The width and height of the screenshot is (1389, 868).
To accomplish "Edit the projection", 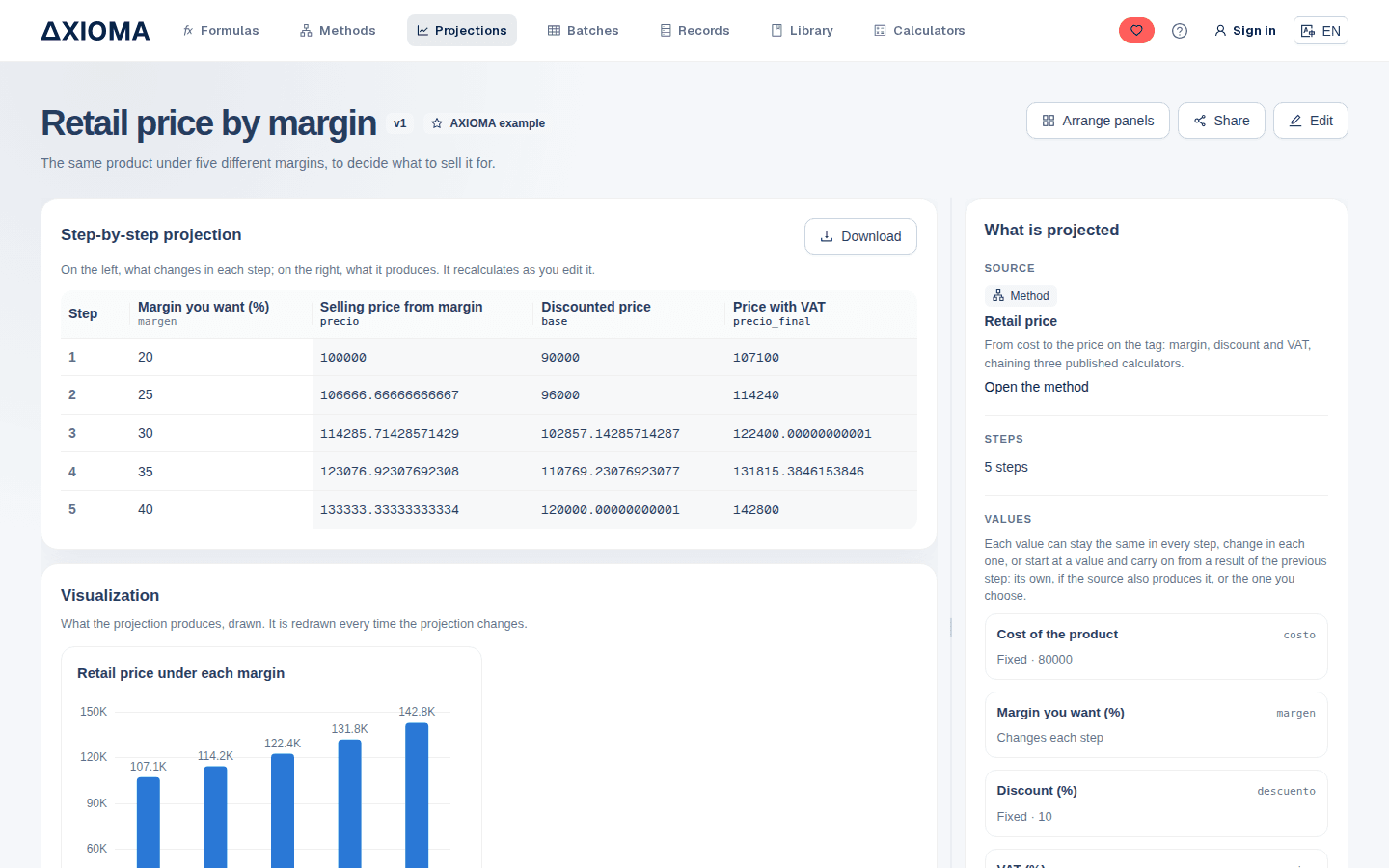I will (x=1311, y=121).
